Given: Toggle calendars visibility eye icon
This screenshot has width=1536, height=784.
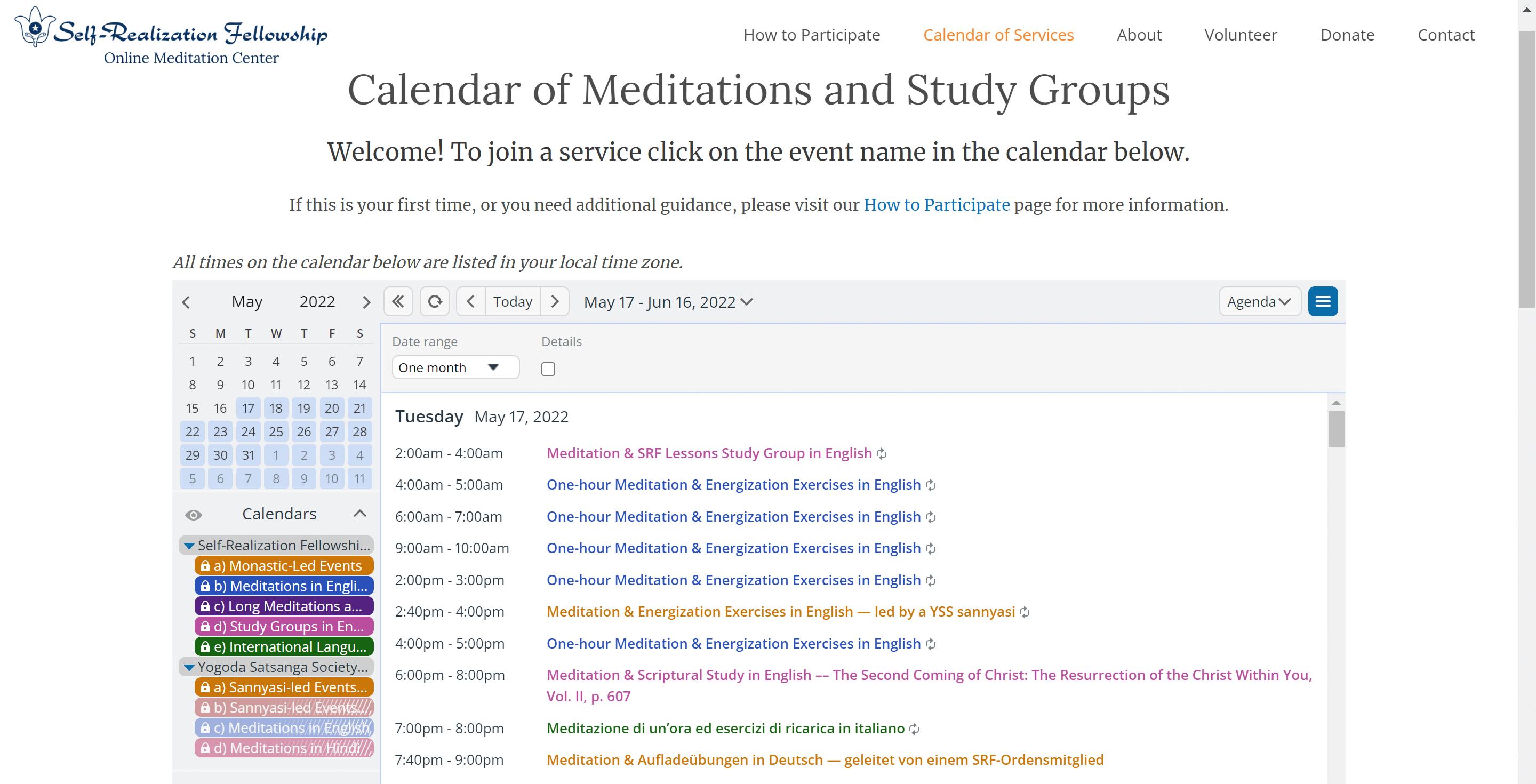Looking at the screenshot, I should click(193, 515).
